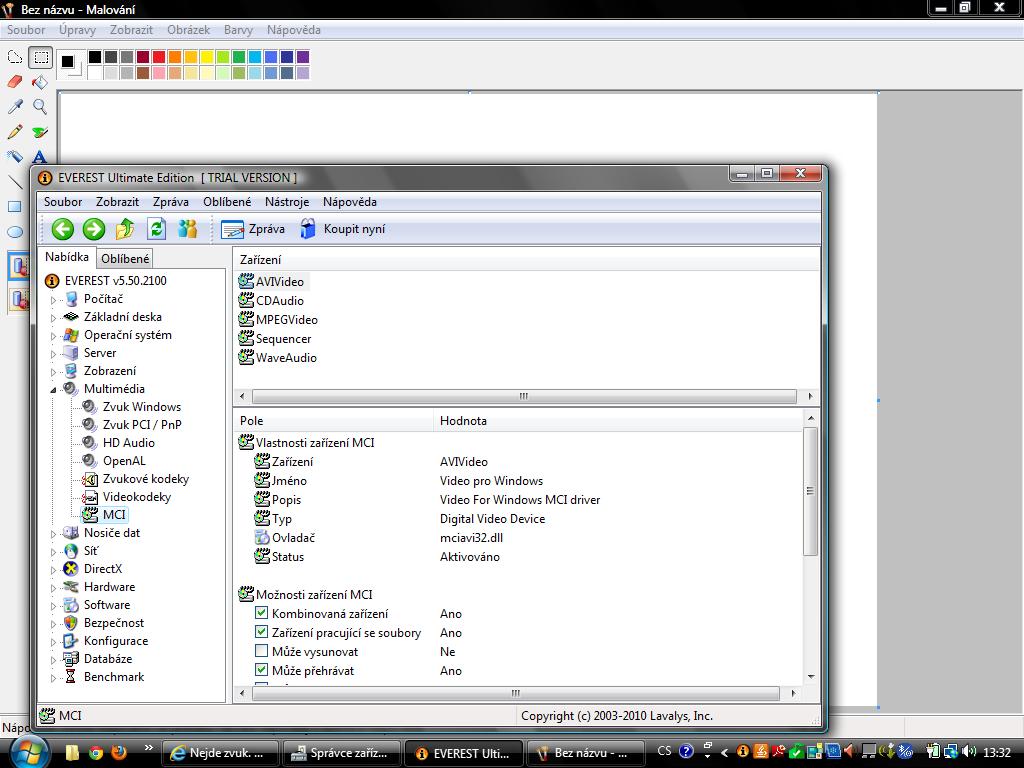Screen dimensions: 1024x768
Task: Collapse the Multimédia tree node
Action: click(54, 389)
